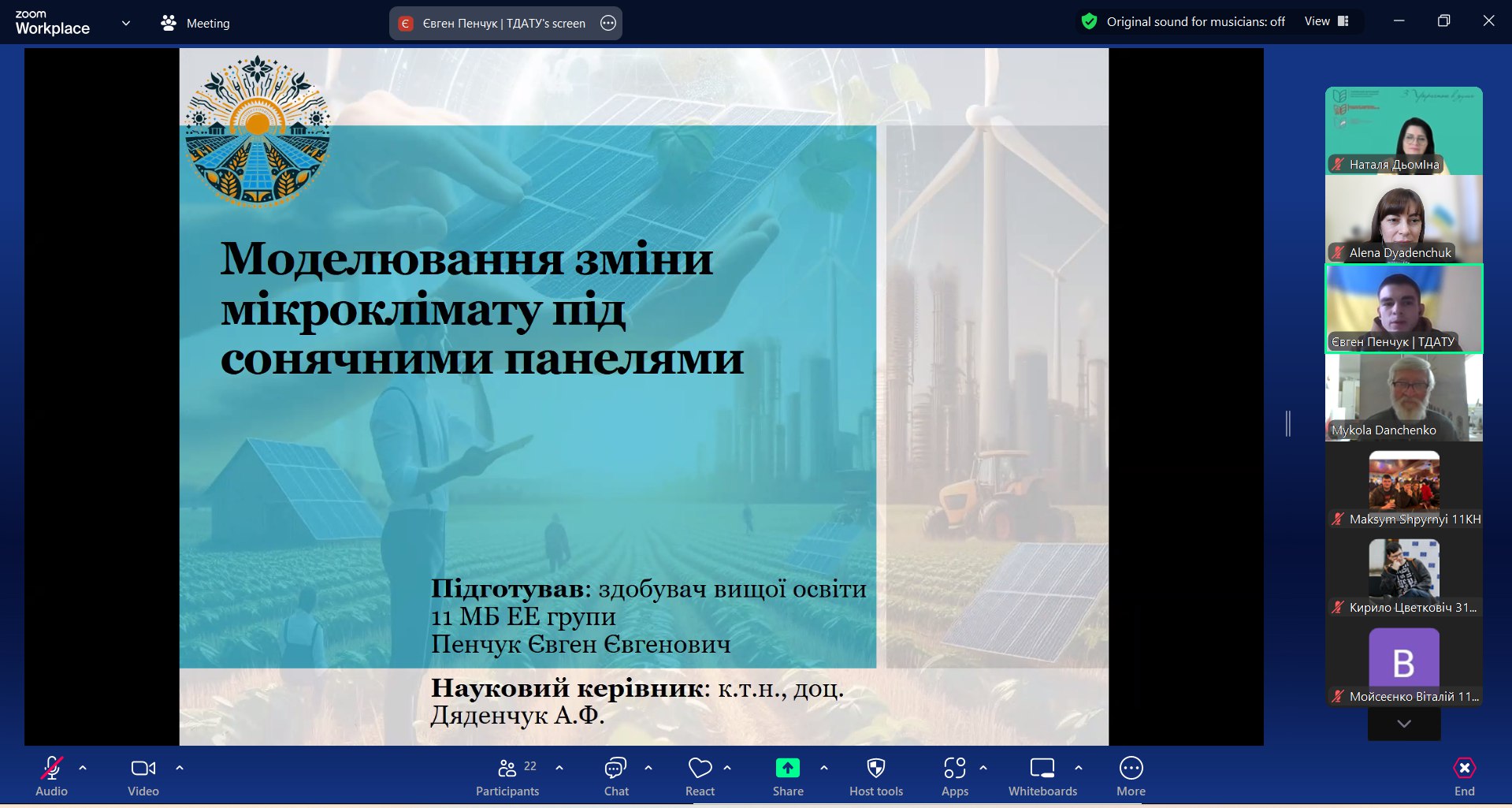Expand audio settings arrow next to Audio
Screen dimensions: 1512x808
tap(83, 767)
